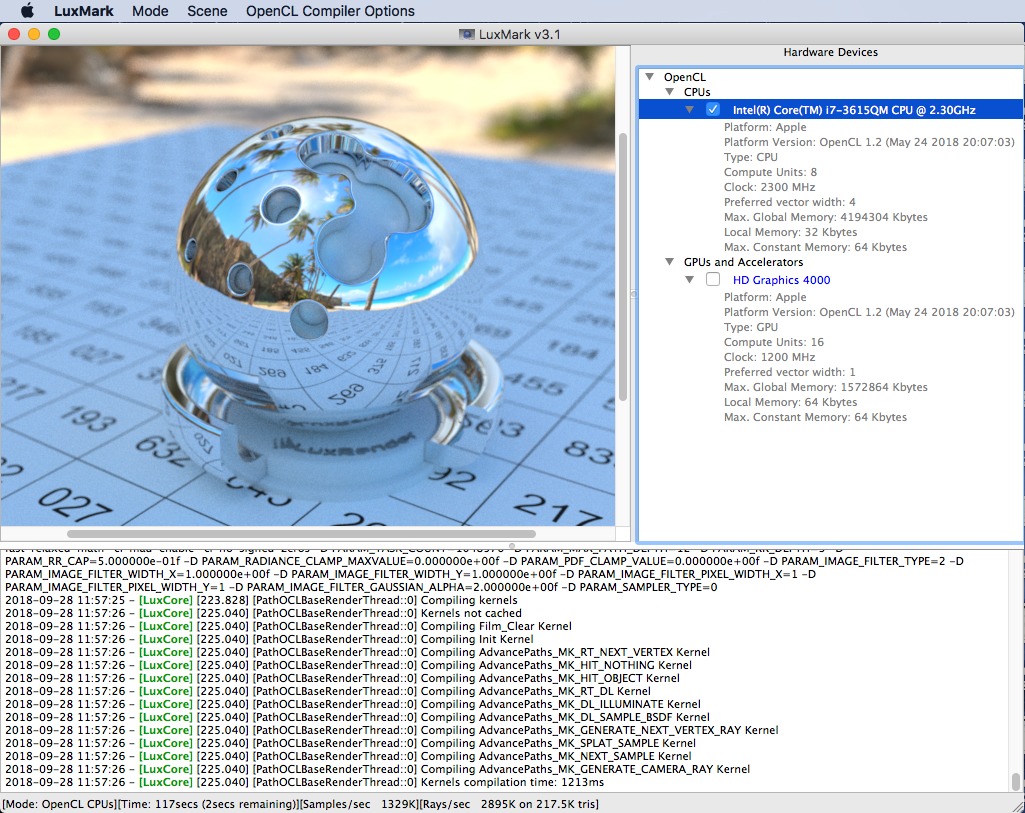The height and width of the screenshot is (813, 1025).
Task: Click the render view vertical scrollbar
Action: pyautogui.click(x=622, y=268)
